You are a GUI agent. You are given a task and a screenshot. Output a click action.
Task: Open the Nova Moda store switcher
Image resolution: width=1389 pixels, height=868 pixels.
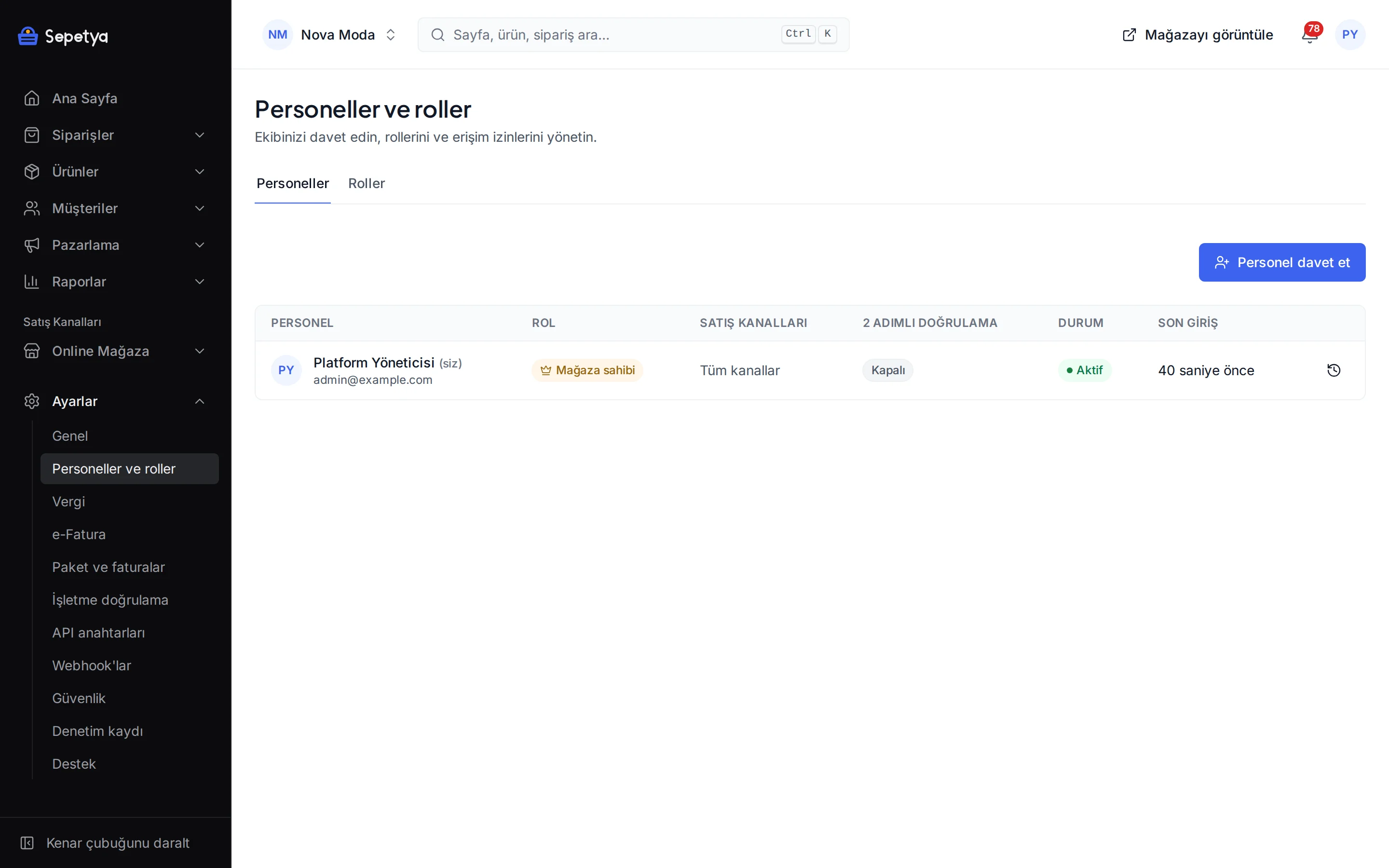330,34
